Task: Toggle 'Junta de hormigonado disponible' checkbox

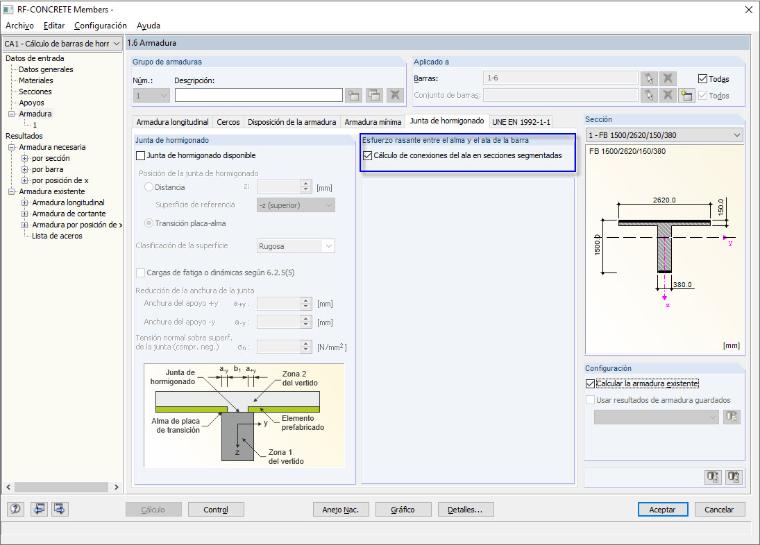Action: point(141,156)
